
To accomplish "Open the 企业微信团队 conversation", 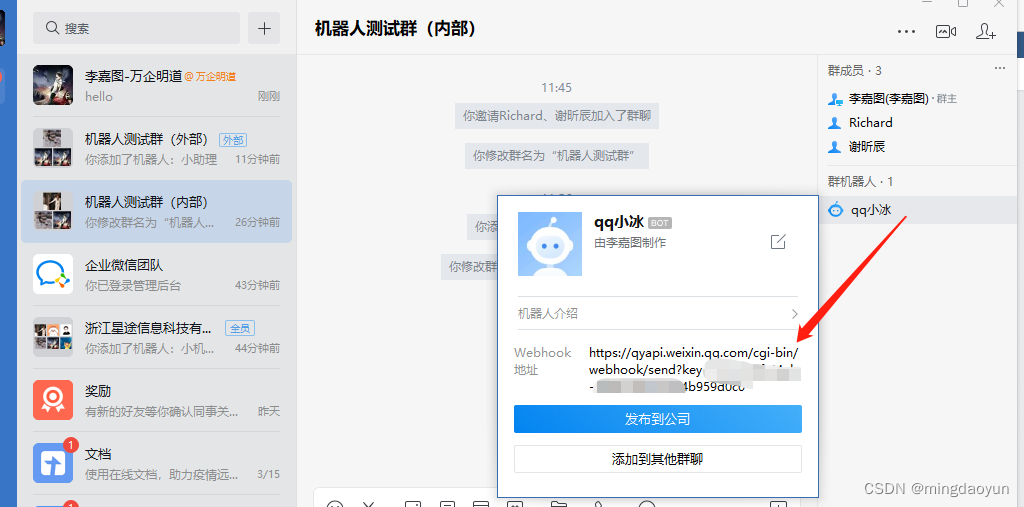I will (157, 275).
